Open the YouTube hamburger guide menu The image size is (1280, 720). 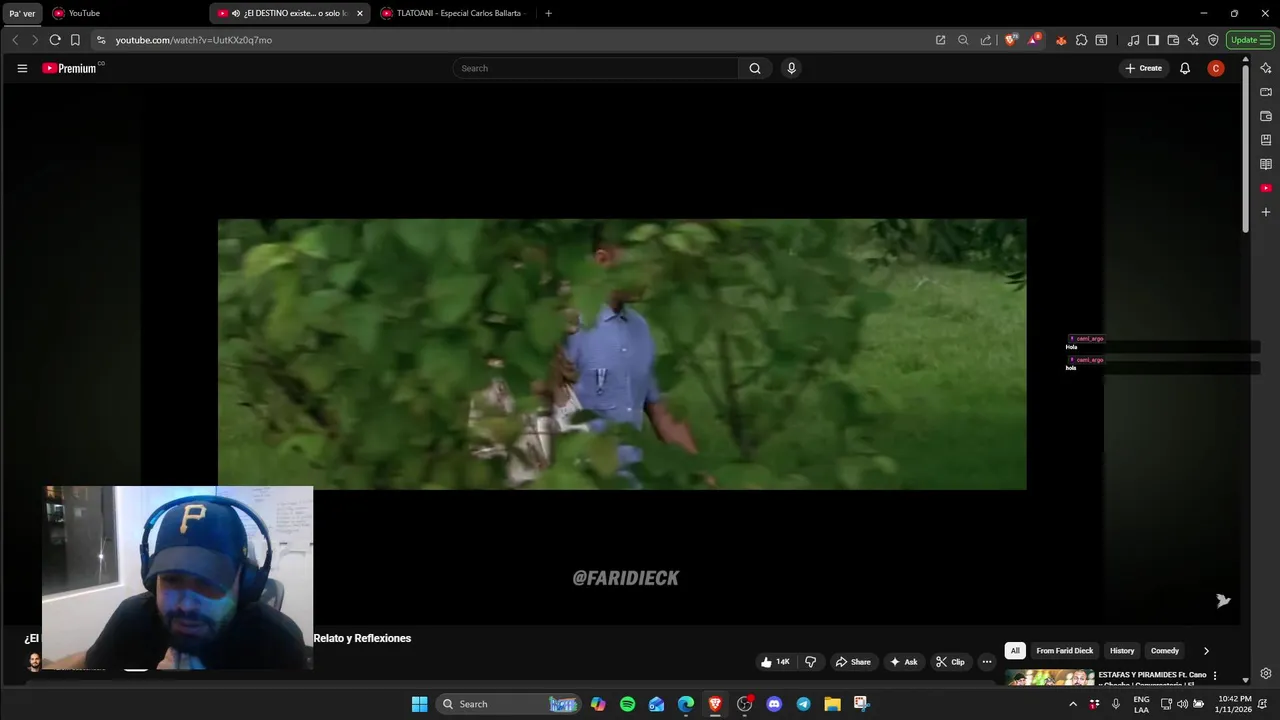tap(22, 68)
